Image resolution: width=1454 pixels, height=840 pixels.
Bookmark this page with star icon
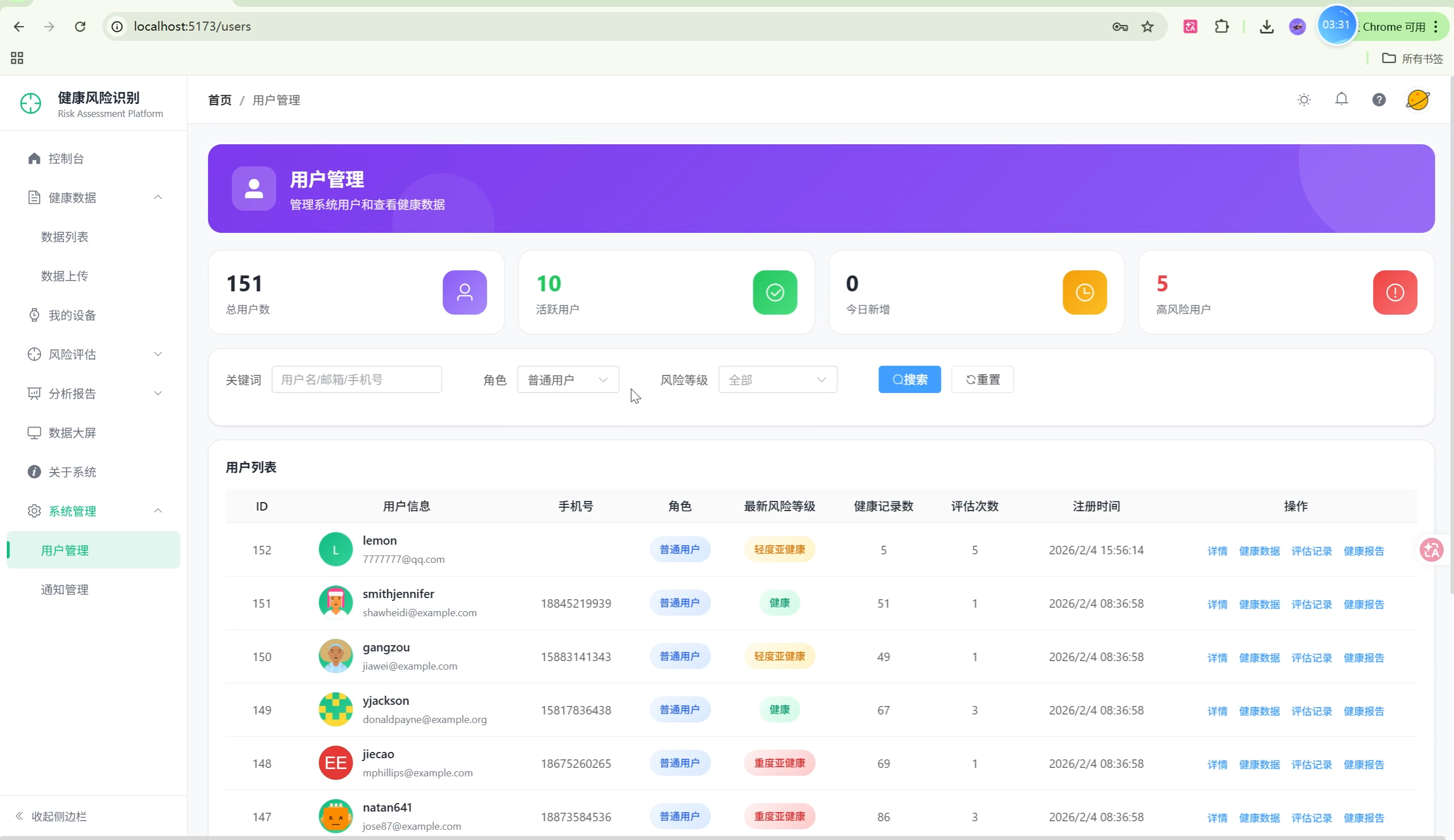pos(1147,27)
